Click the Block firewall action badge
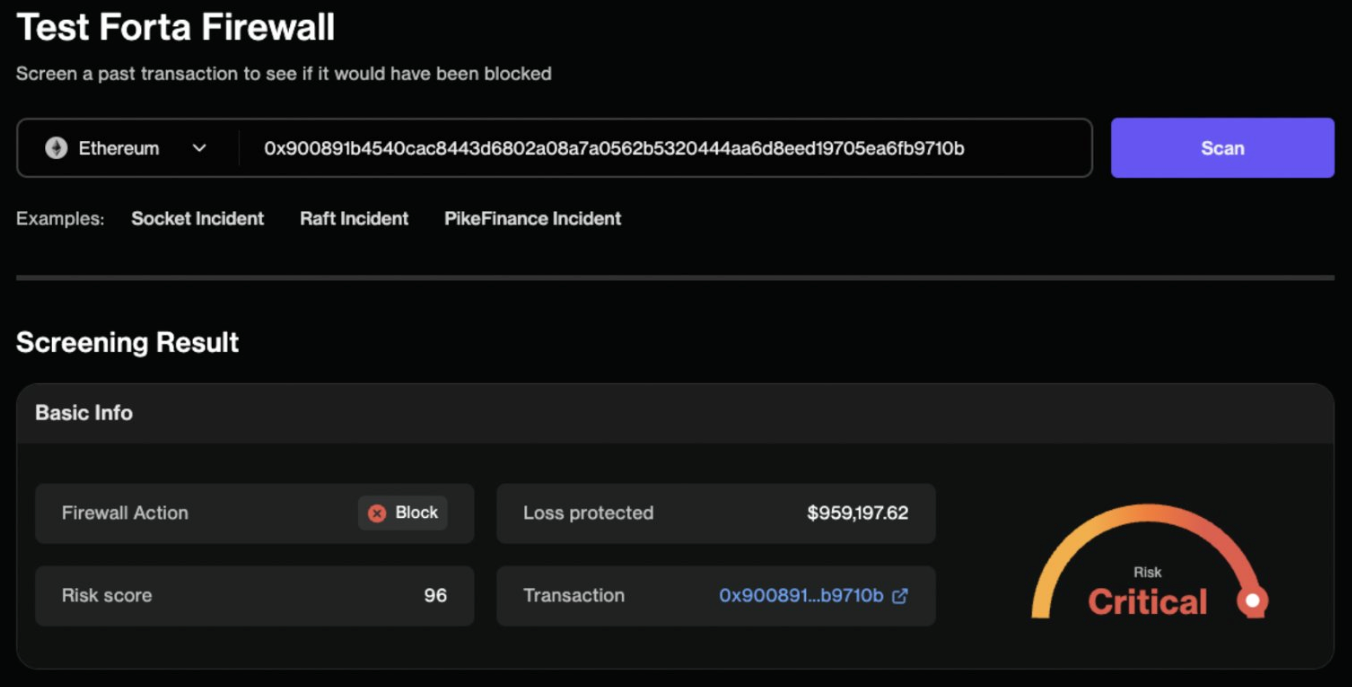The image size is (1352, 687). 403,513
